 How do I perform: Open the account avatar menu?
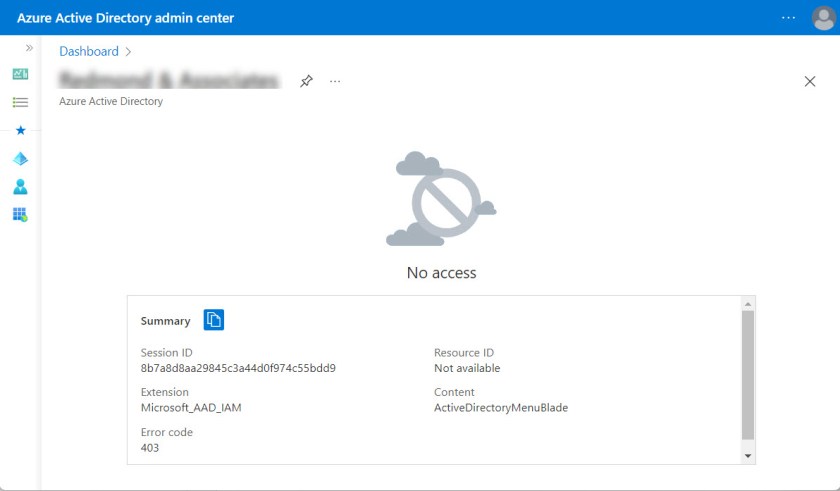pyautogui.click(x=823, y=18)
